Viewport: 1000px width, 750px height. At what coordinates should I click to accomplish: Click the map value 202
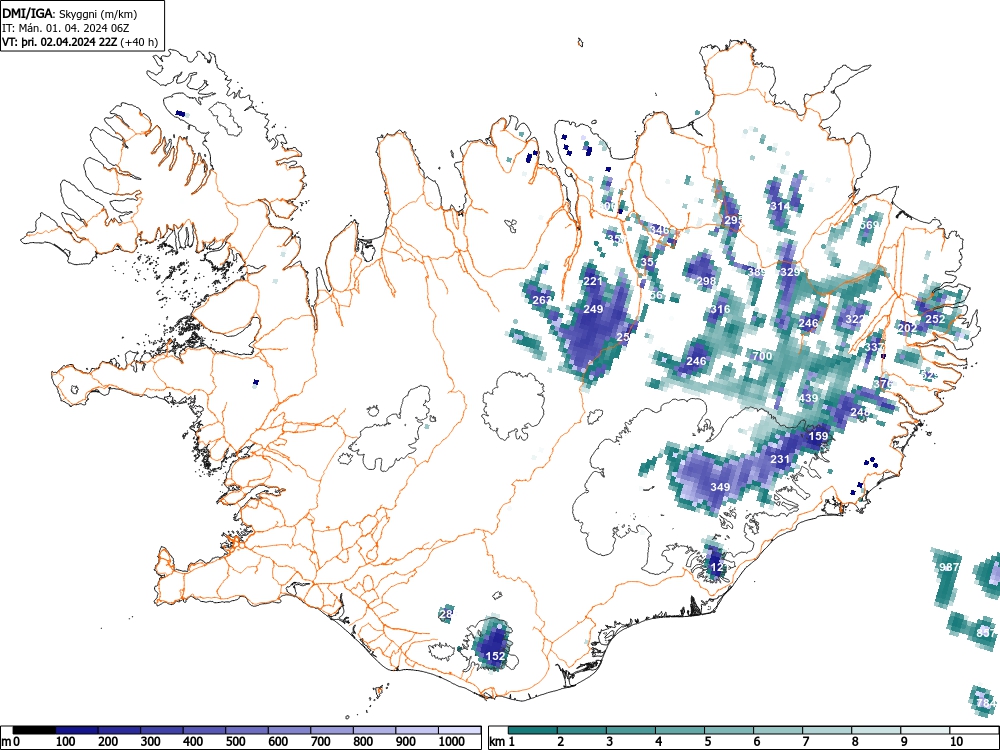[907, 328]
